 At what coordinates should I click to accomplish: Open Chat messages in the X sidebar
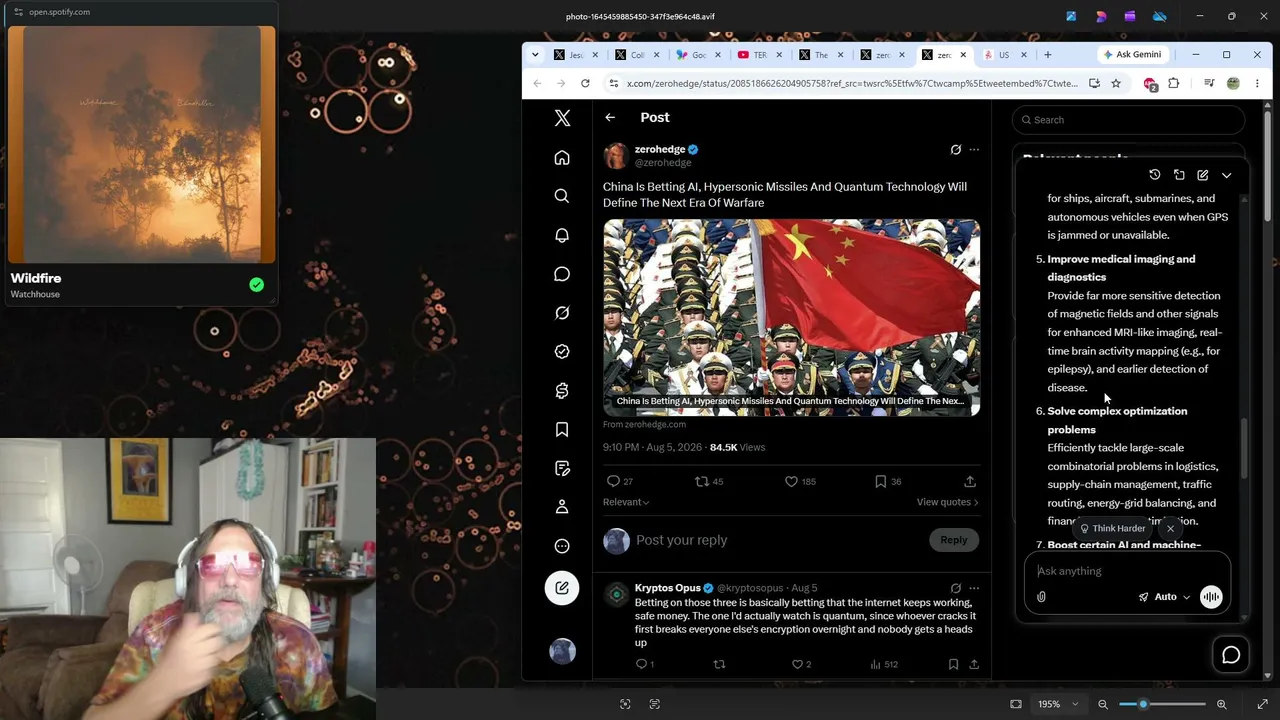562,274
